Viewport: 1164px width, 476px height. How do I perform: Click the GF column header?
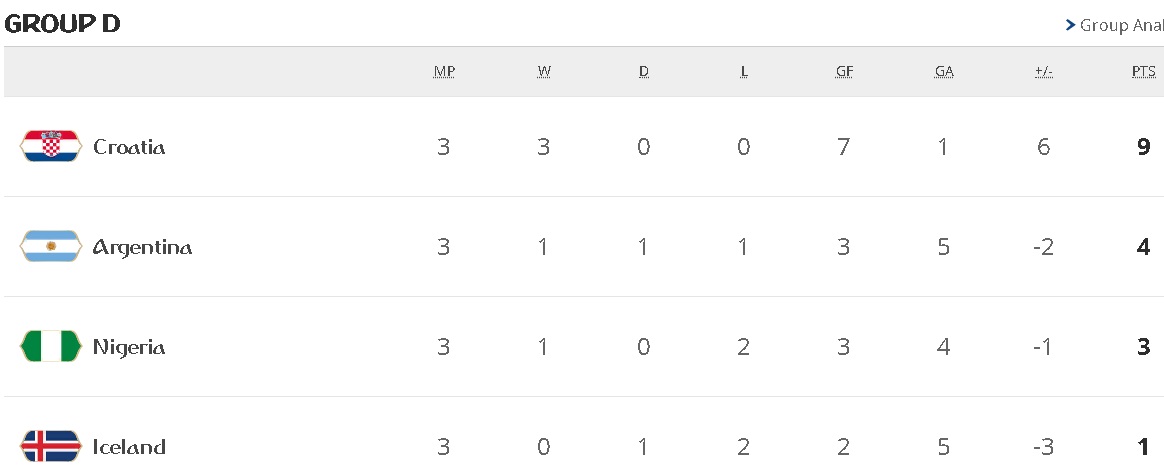pos(844,72)
